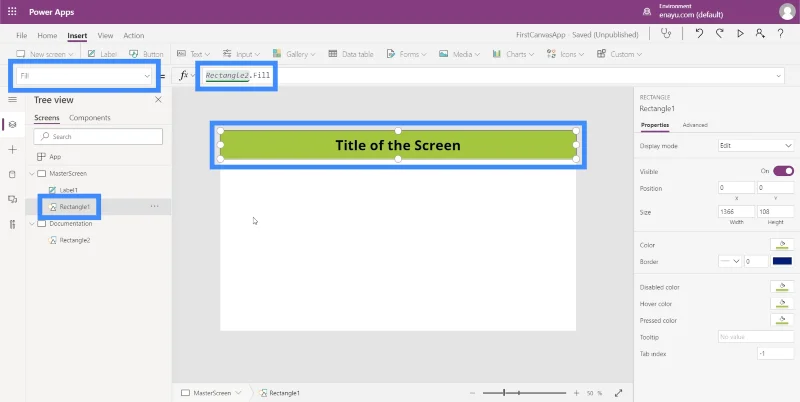Zoom in with plus icon

[x=577, y=393]
